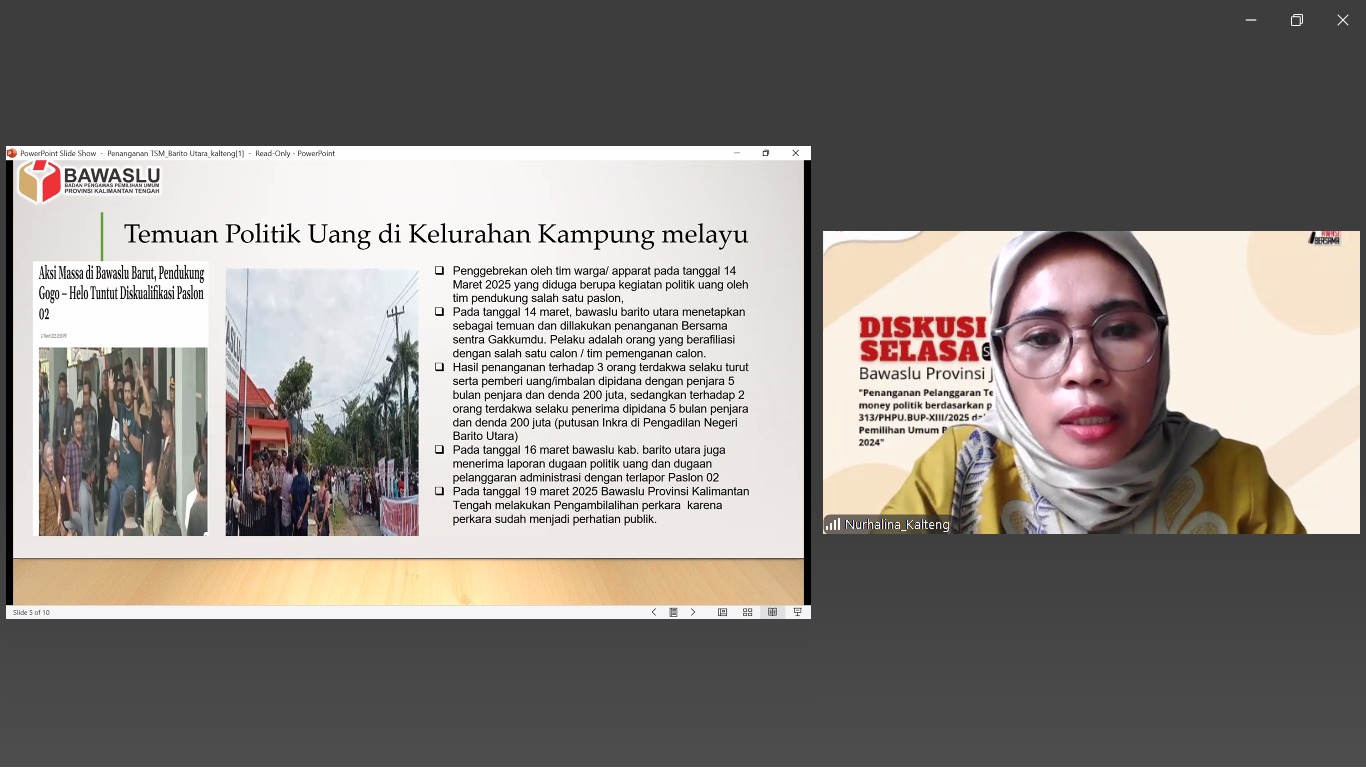Click the BAWASLU logo on slide
The height and width of the screenshot is (768, 1366).
click(89, 182)
